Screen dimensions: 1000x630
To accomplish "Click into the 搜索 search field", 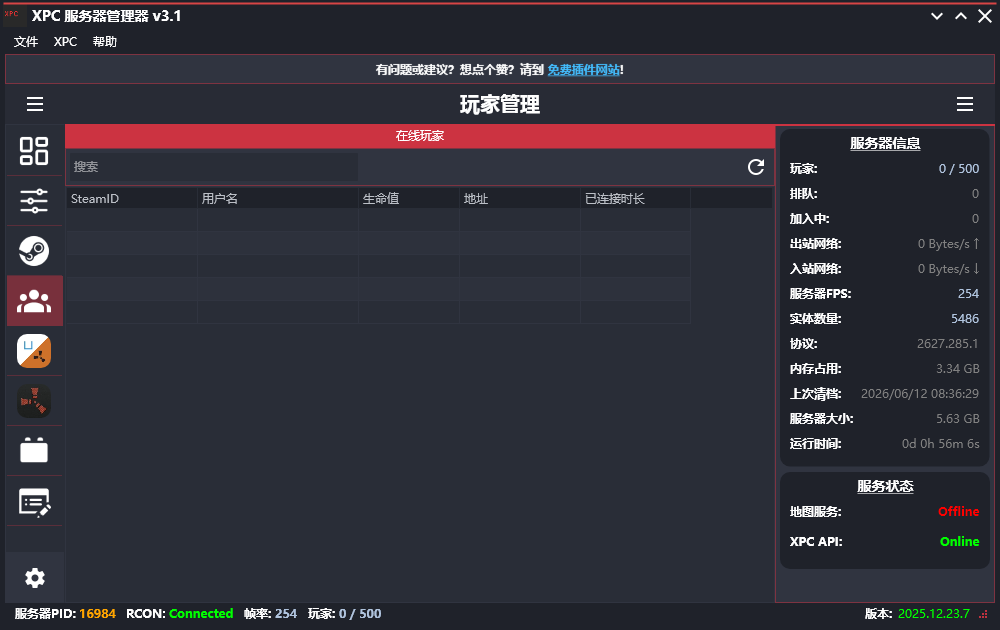I will tap(212, 167).
